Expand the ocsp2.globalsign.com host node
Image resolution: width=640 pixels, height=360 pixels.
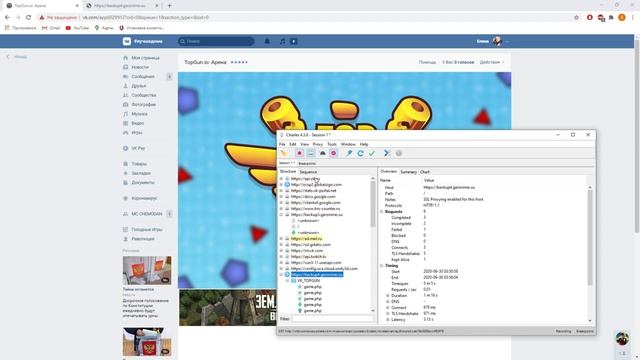click(281, 184)
